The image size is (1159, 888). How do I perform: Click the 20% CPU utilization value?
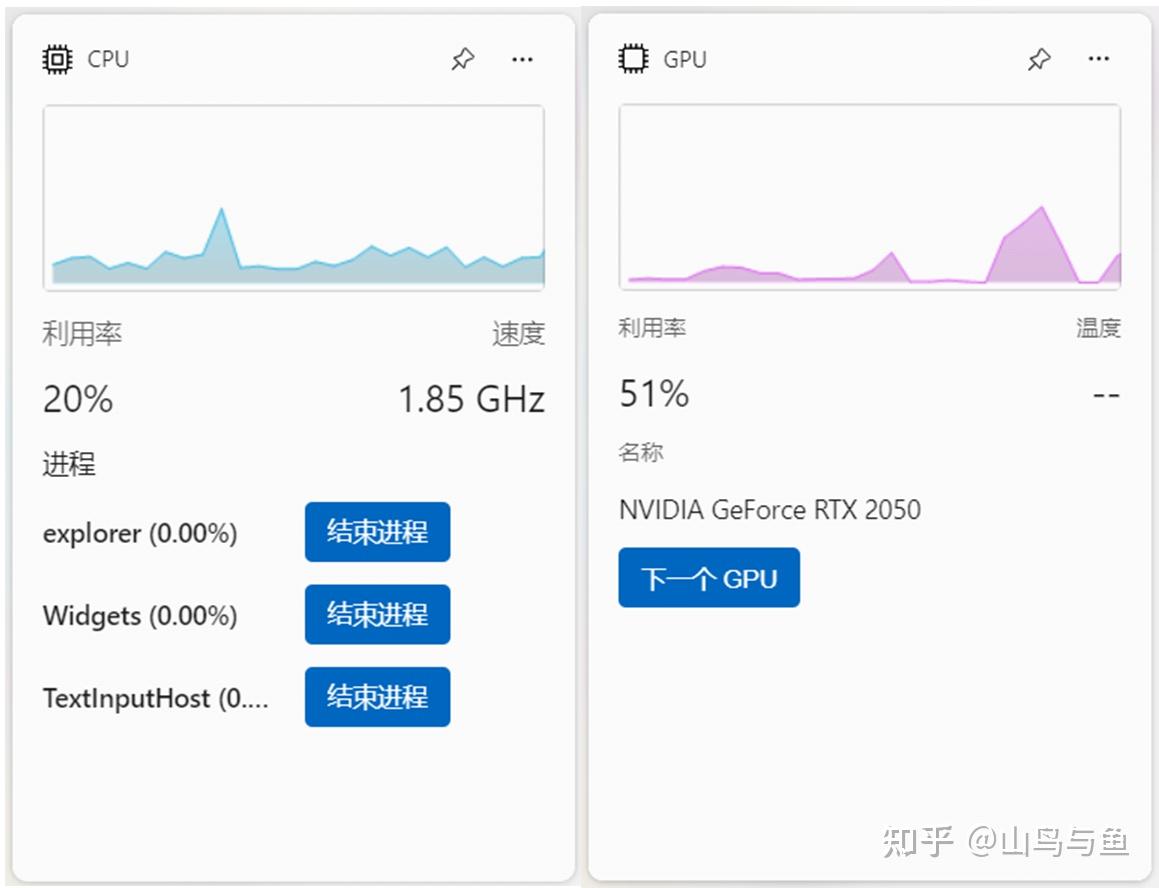[78, 399]
